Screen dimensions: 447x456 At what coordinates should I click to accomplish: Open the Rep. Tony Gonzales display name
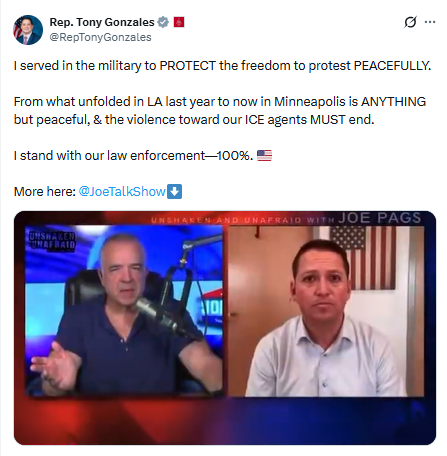[102, 22]
